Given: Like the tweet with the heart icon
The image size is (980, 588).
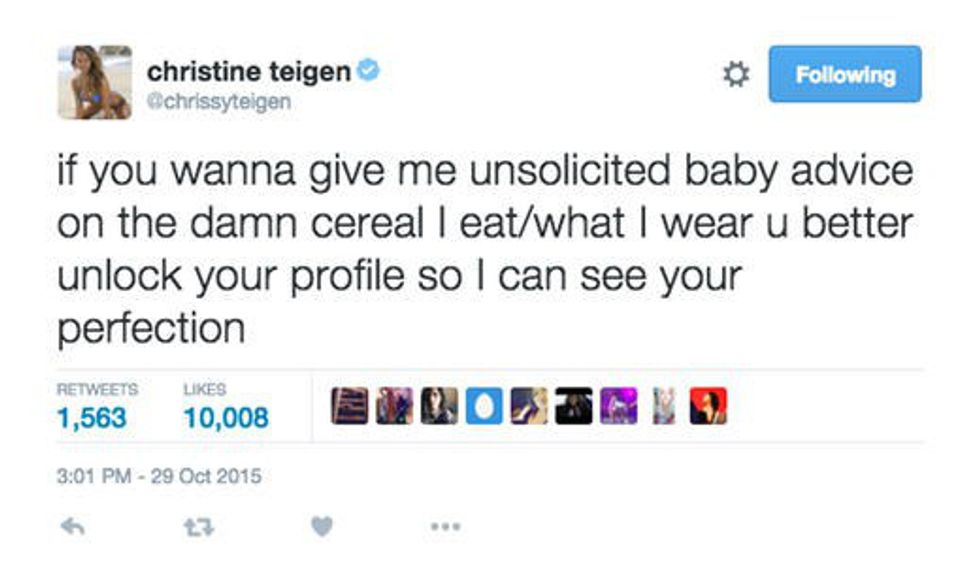Looking at the screenshot, I should pos(320,525).
